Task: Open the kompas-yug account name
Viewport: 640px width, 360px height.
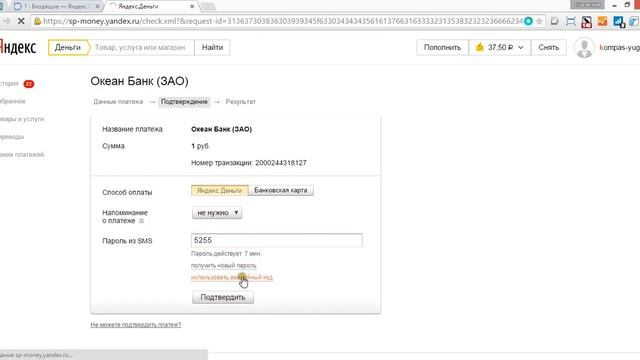Action: tap(620, 47)
